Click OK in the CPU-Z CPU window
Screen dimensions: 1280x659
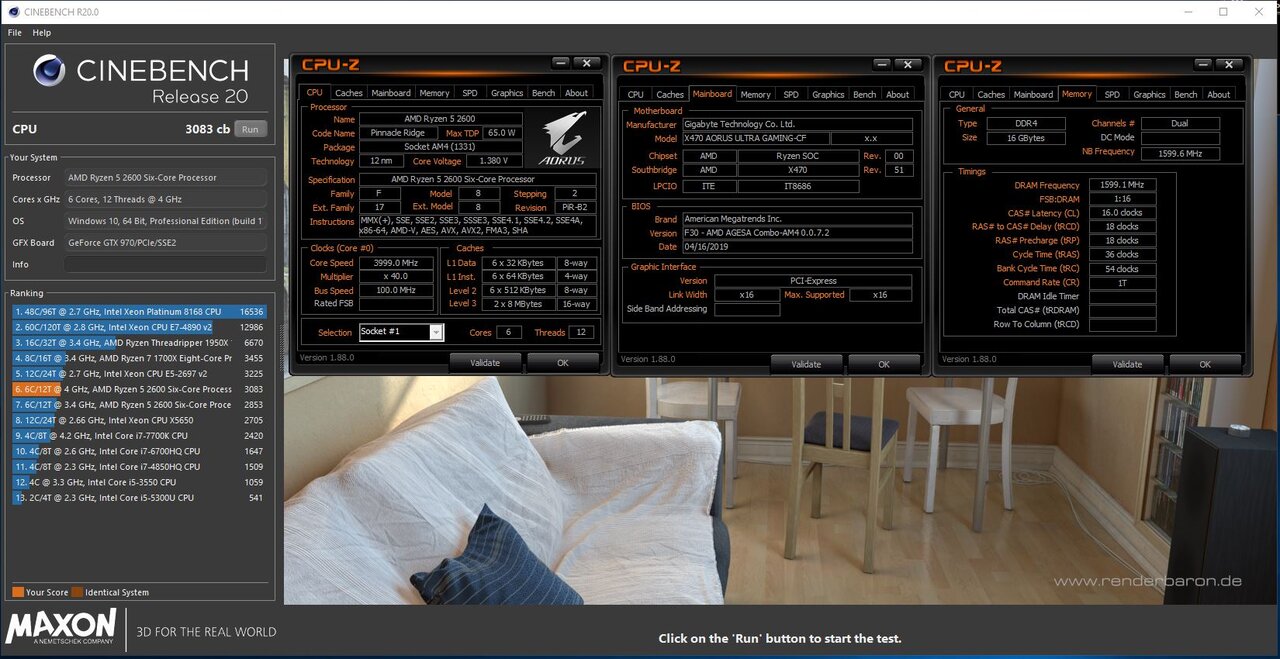tap(563, 362)
